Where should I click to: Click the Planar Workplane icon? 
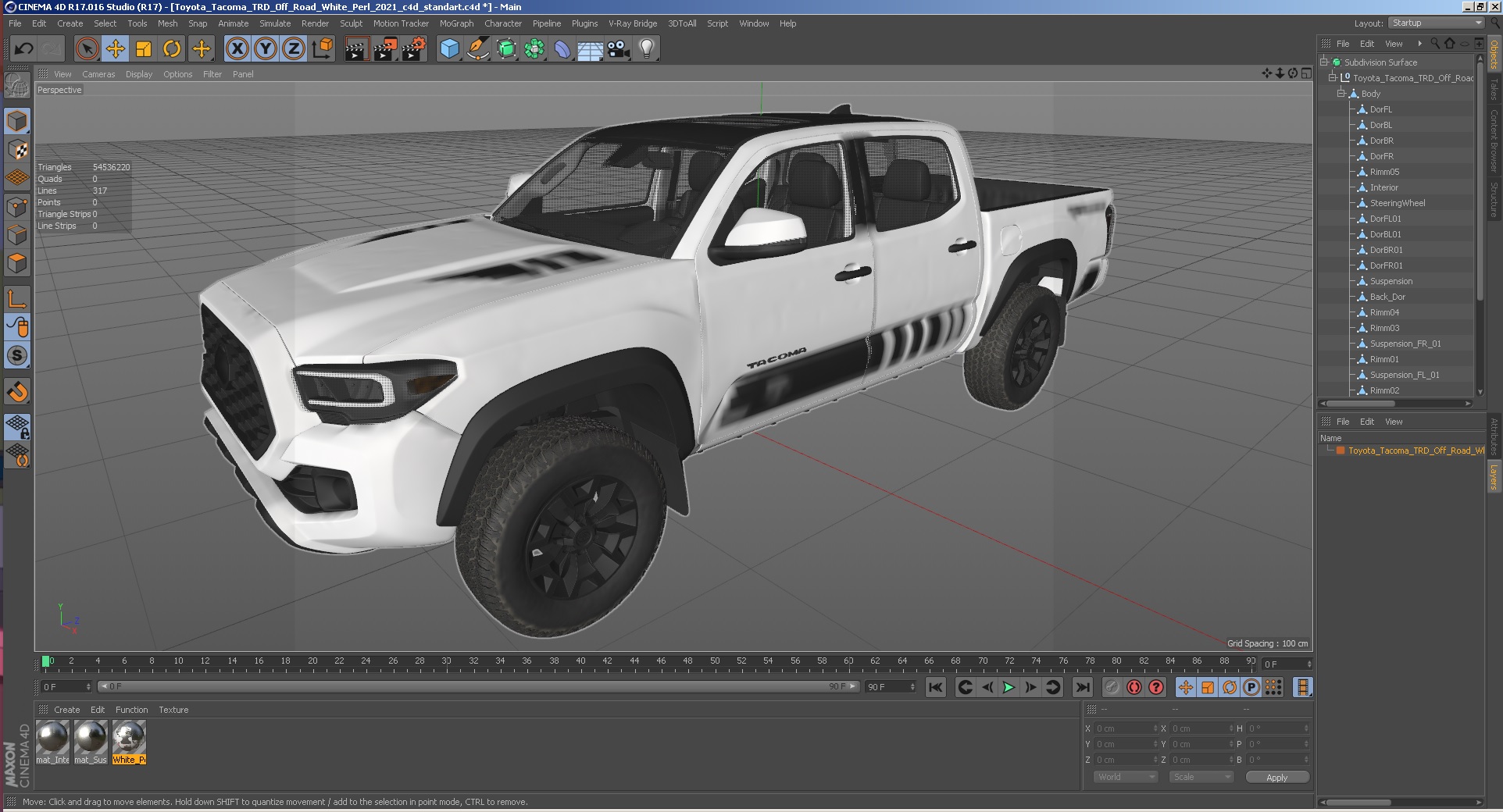pos(17,454)
